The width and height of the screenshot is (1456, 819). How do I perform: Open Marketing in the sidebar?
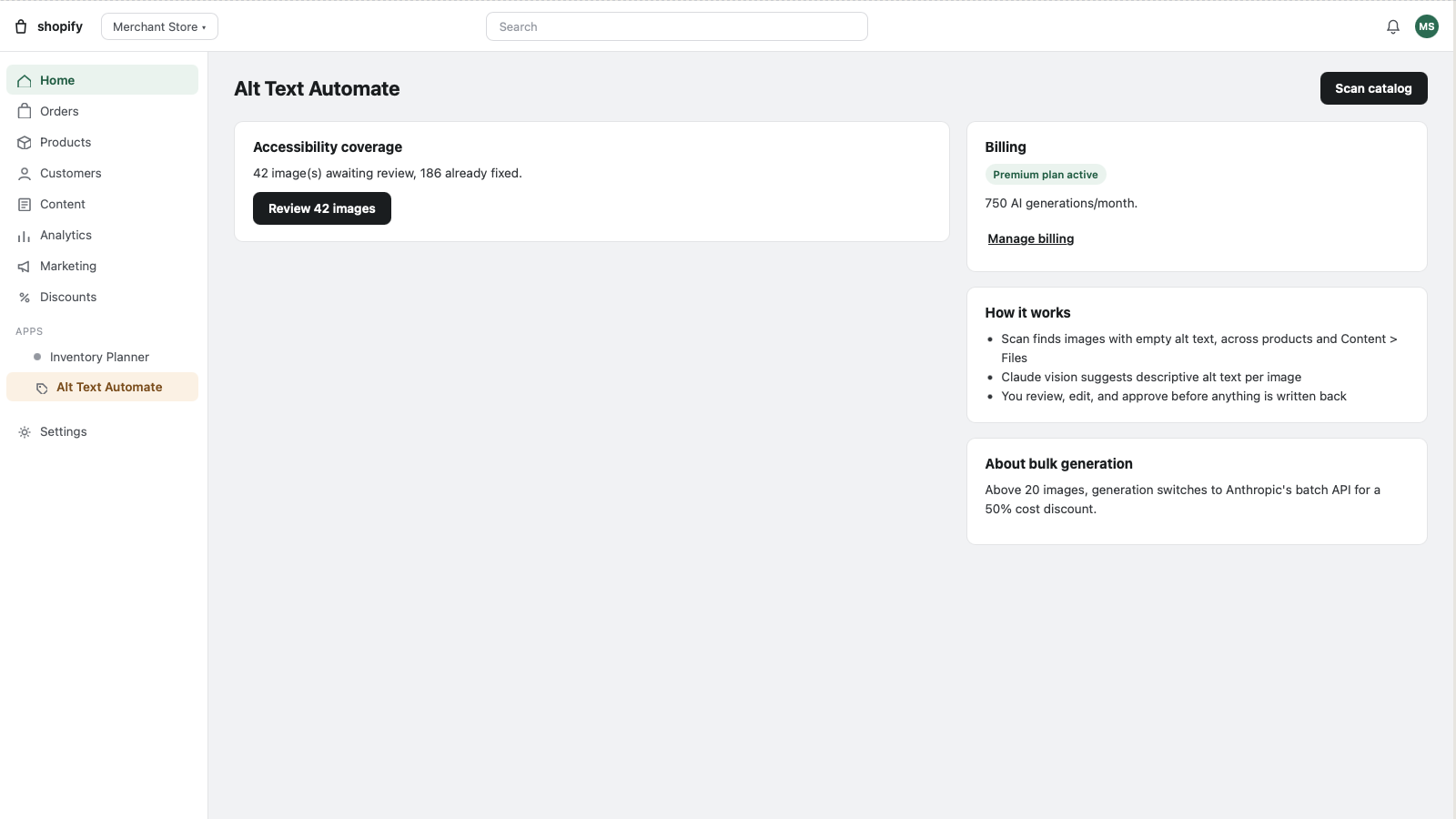102,266
